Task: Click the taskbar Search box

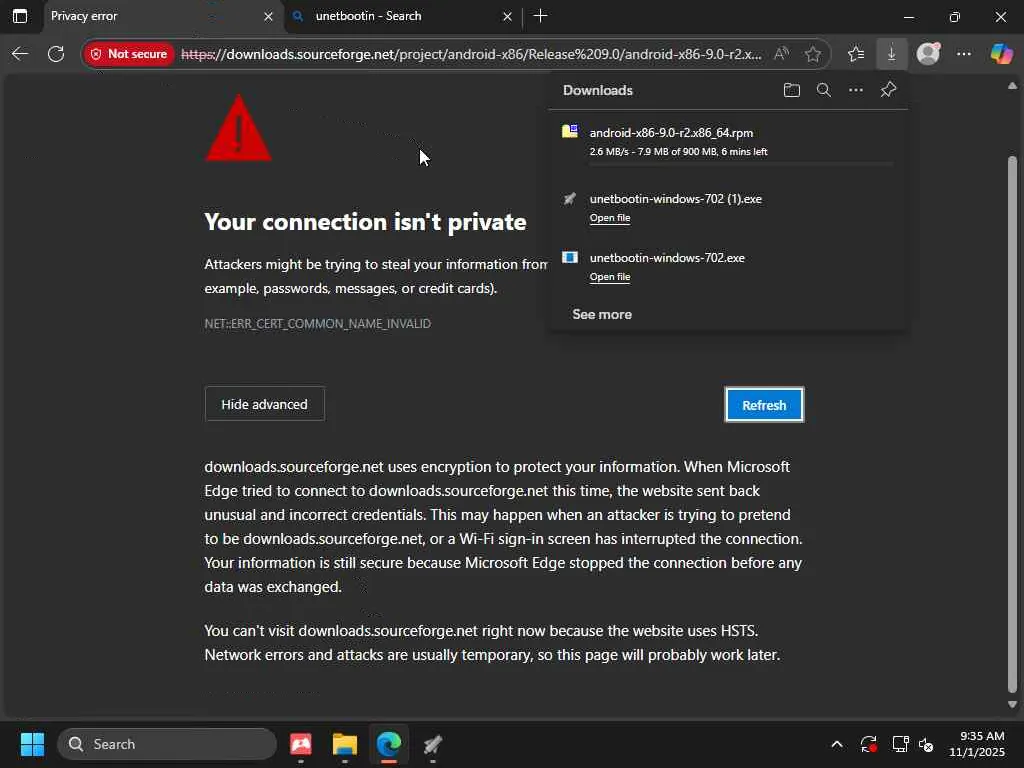Action: click(x=167, y=744)
